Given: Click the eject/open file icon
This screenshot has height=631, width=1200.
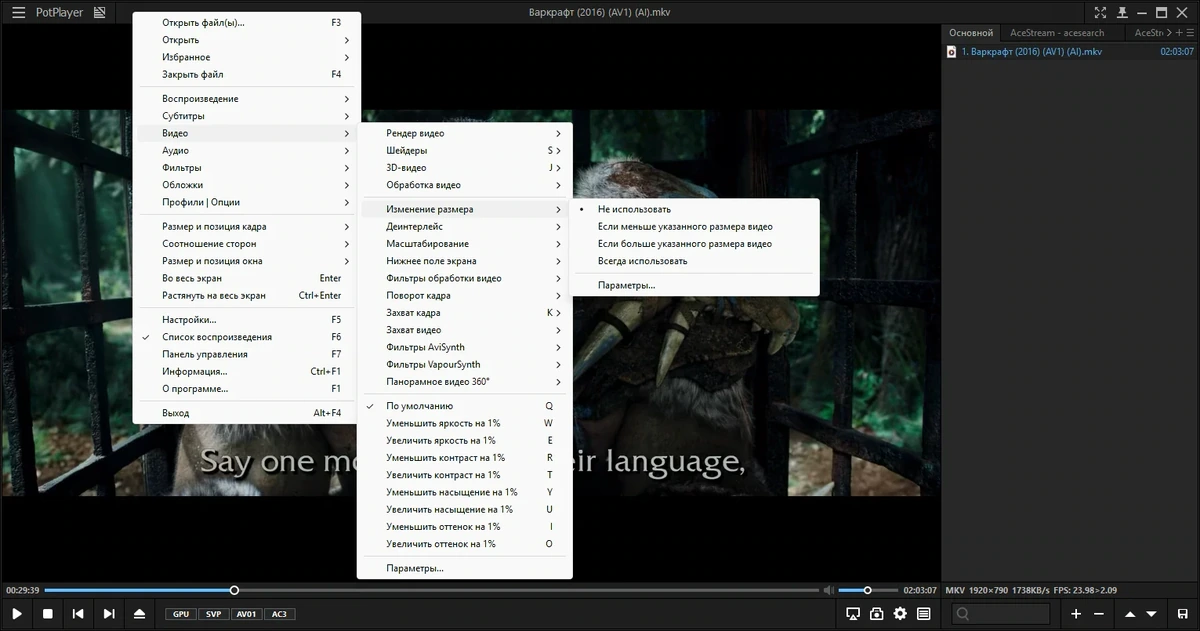Looking at the screenshot, I should (x=140, y=614).
